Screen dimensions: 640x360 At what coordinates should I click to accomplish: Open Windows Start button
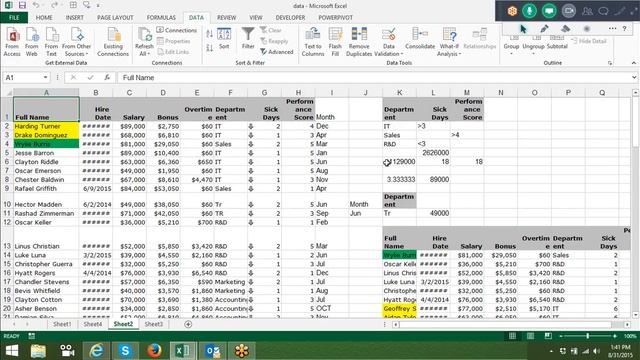[x=12, y=351]
